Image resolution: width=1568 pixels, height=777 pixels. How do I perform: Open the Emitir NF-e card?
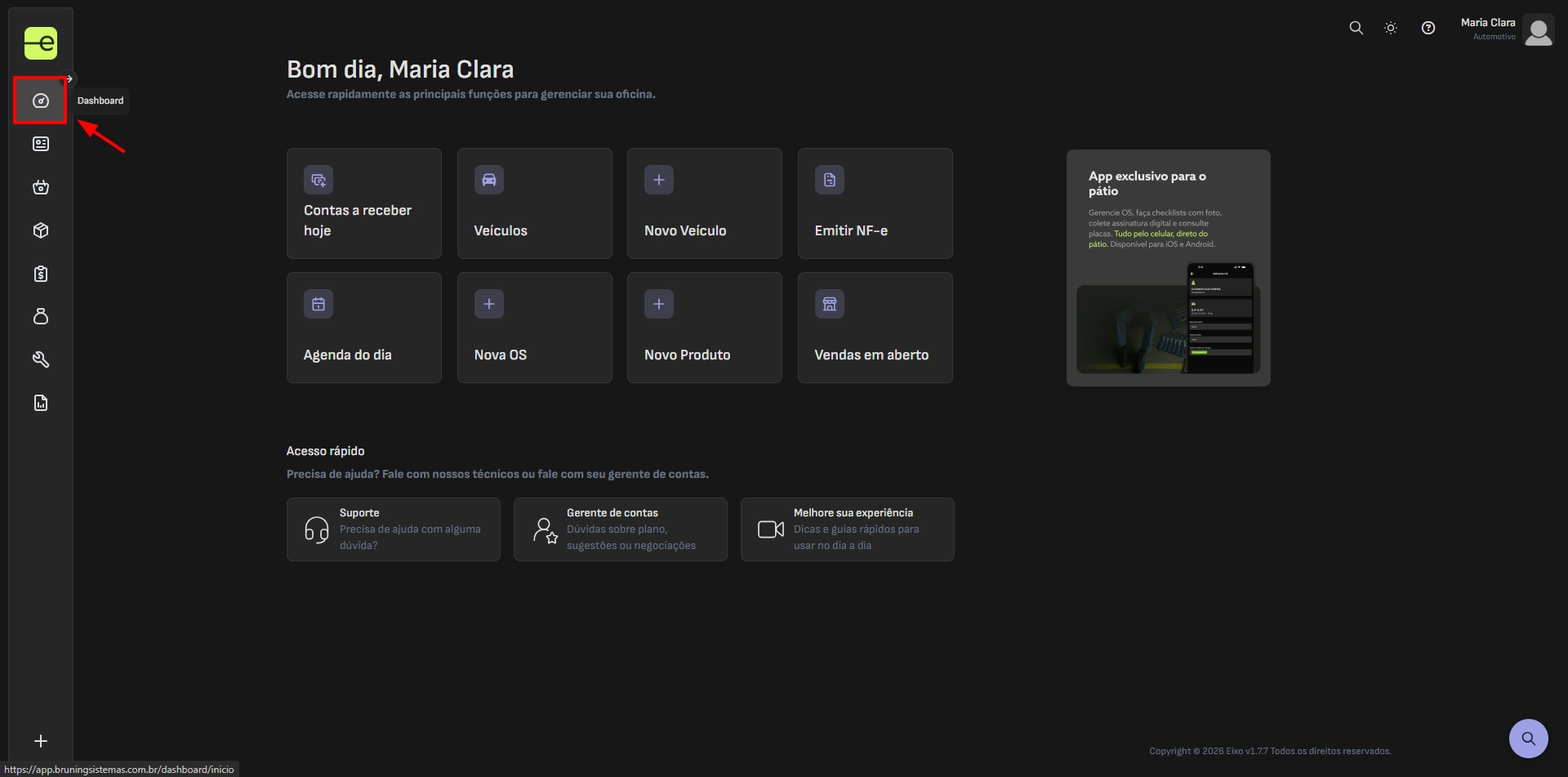tap(875, 203)
